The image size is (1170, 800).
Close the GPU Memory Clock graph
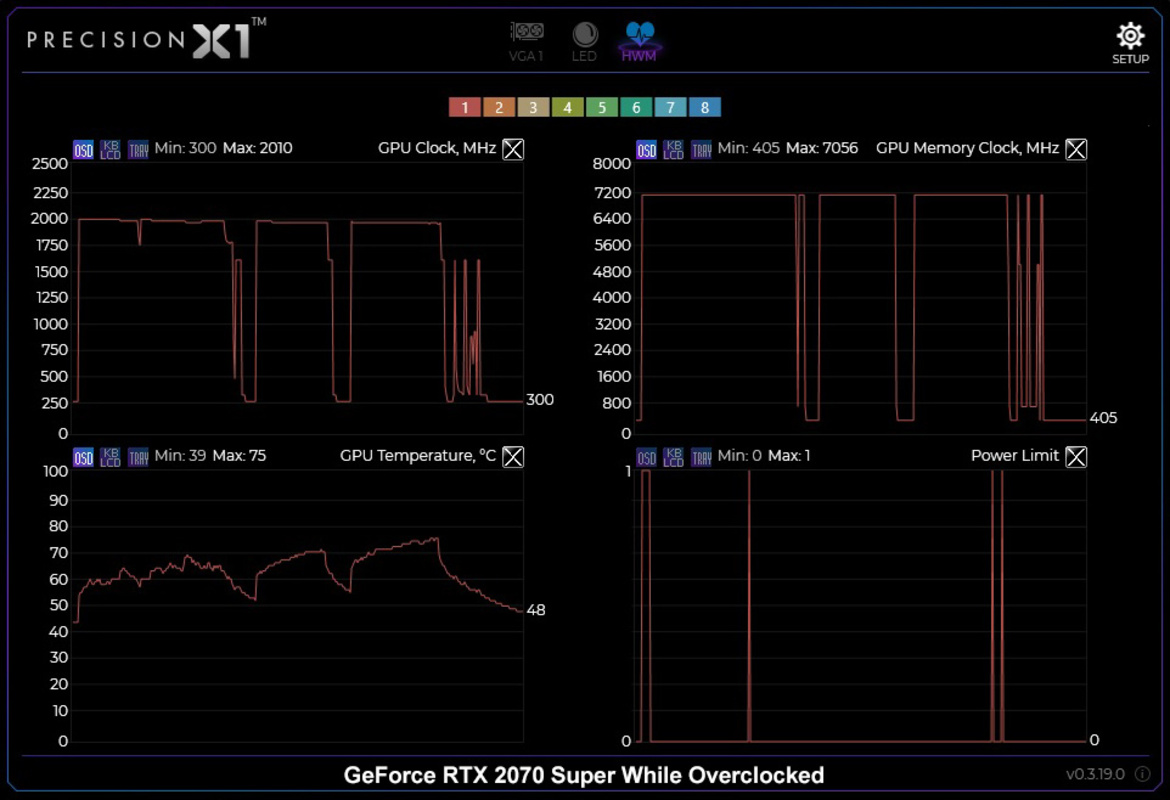pos(1076,149)
